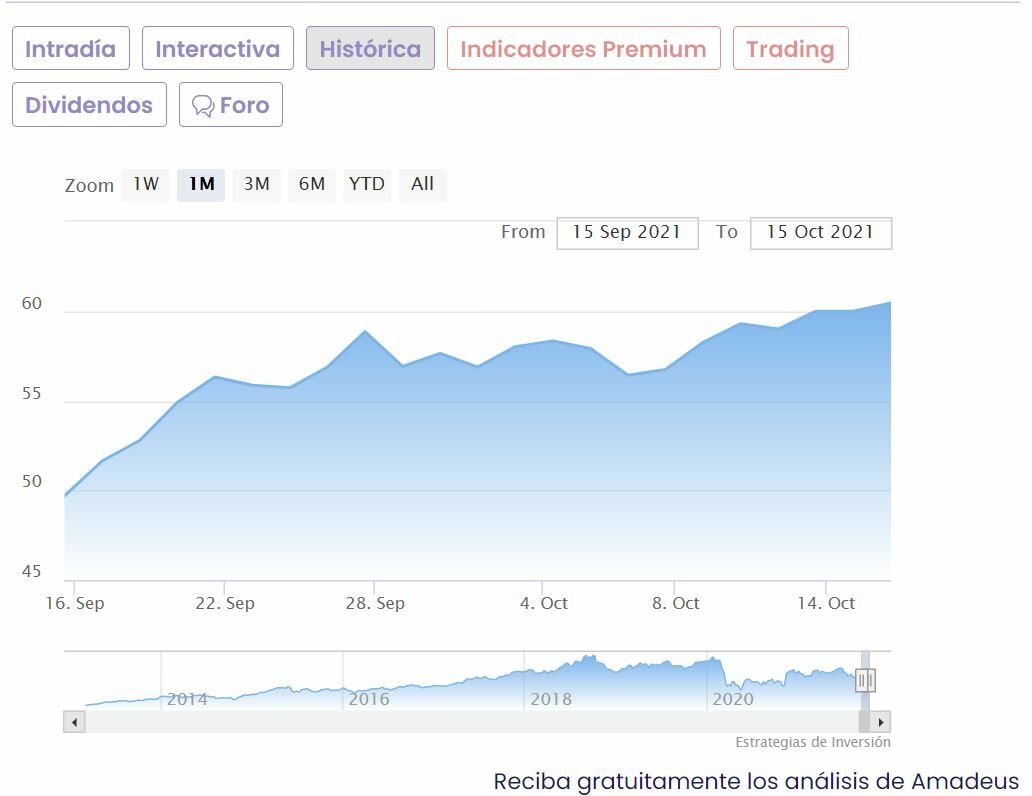Click the 28. Sep axis label

(x=375, y=603)
